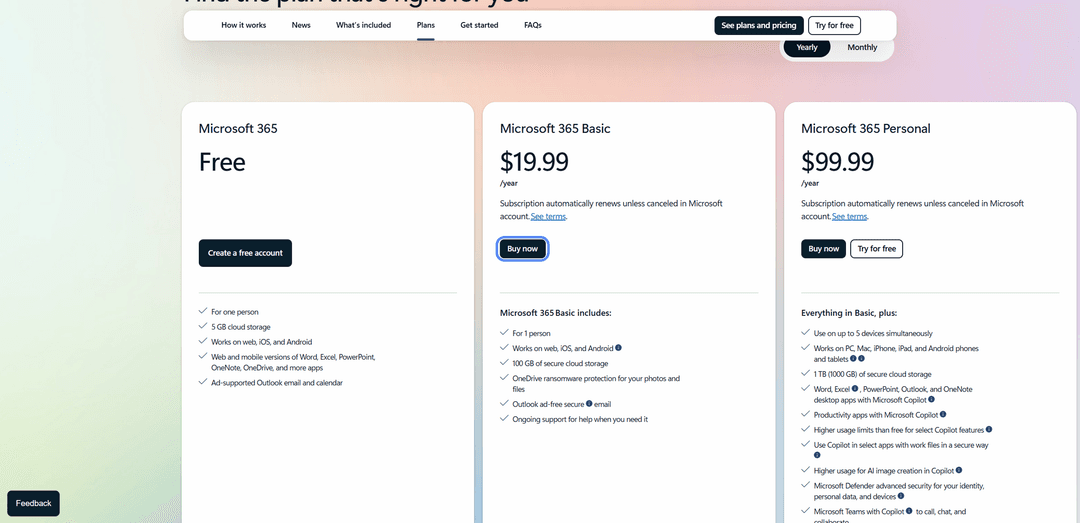Switch billing to Monthly
Viewport: 1080px width, 523px height.
(x=862, y=48)
